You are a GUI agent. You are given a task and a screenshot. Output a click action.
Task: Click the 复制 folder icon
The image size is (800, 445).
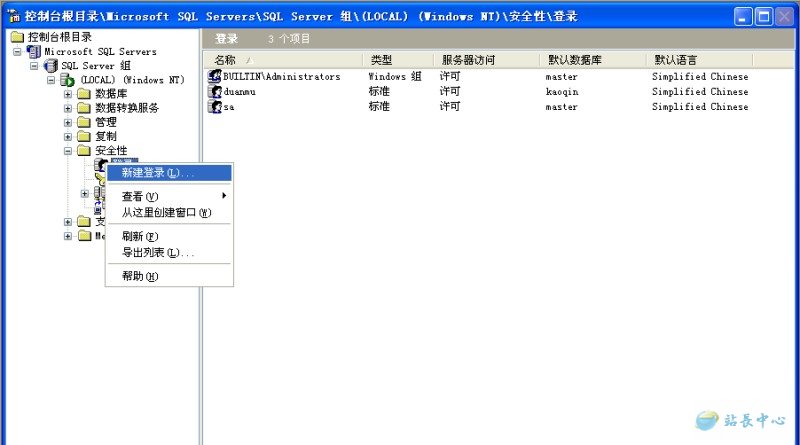[84, 136]
